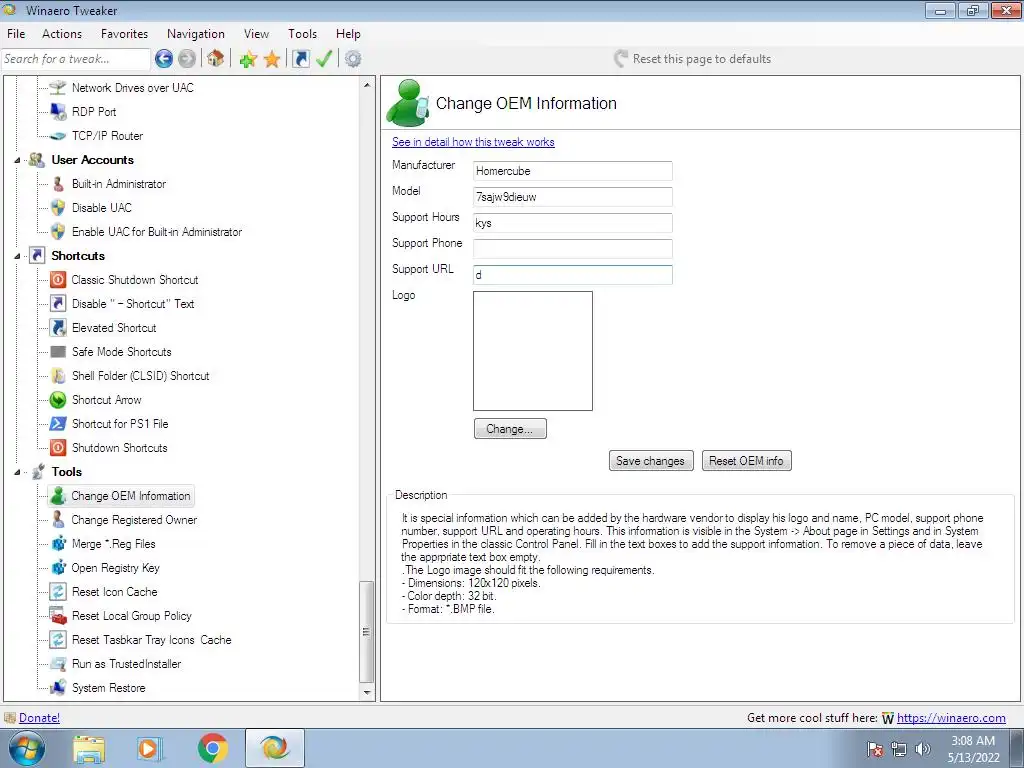Click the shortcut export toolbar icon
The image size is (1024, 768).
click(300, 59)
